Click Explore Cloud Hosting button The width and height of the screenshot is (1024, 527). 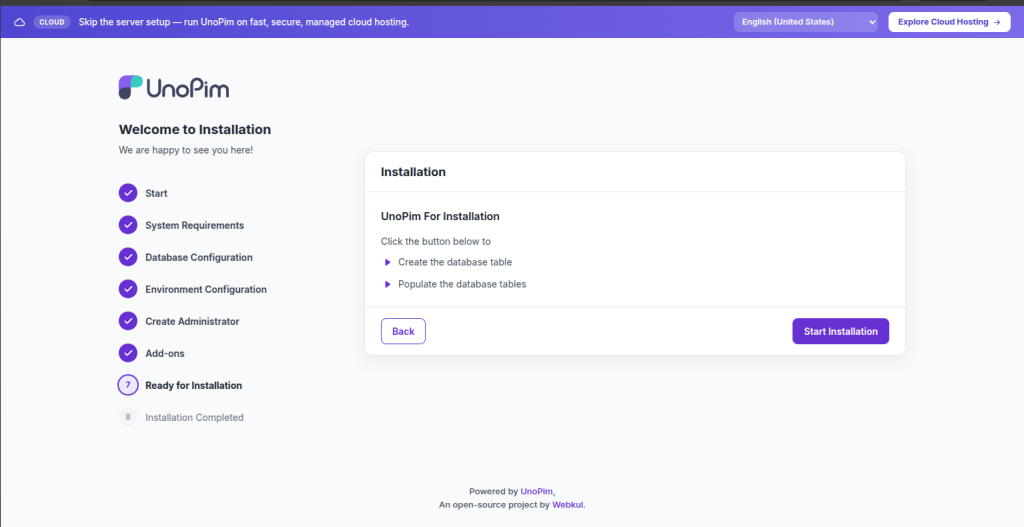949,22
